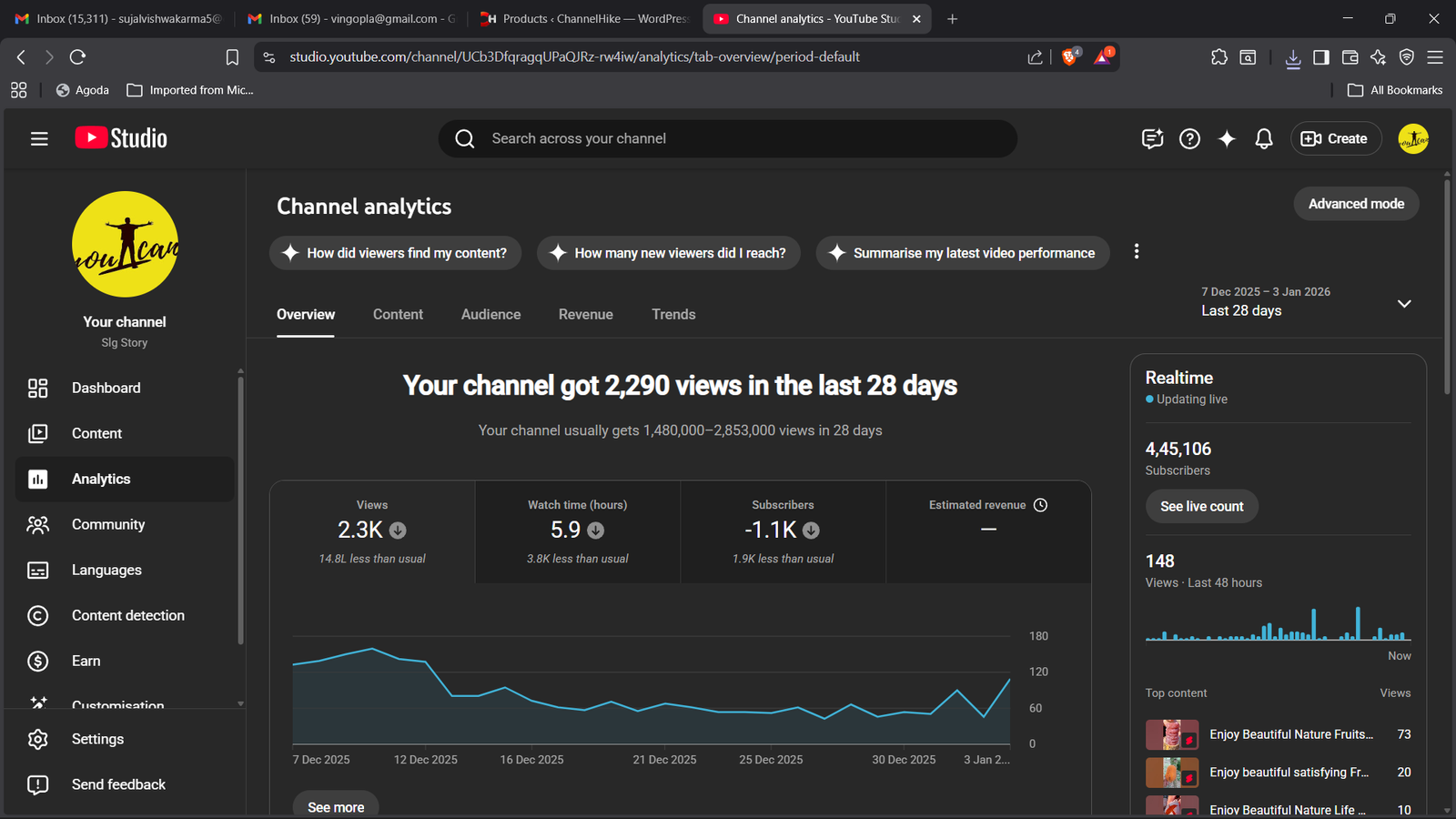The width and height of the screenshot is (1456, 819).
Task: Switch to the Audience tab
Action: (490, 314)
